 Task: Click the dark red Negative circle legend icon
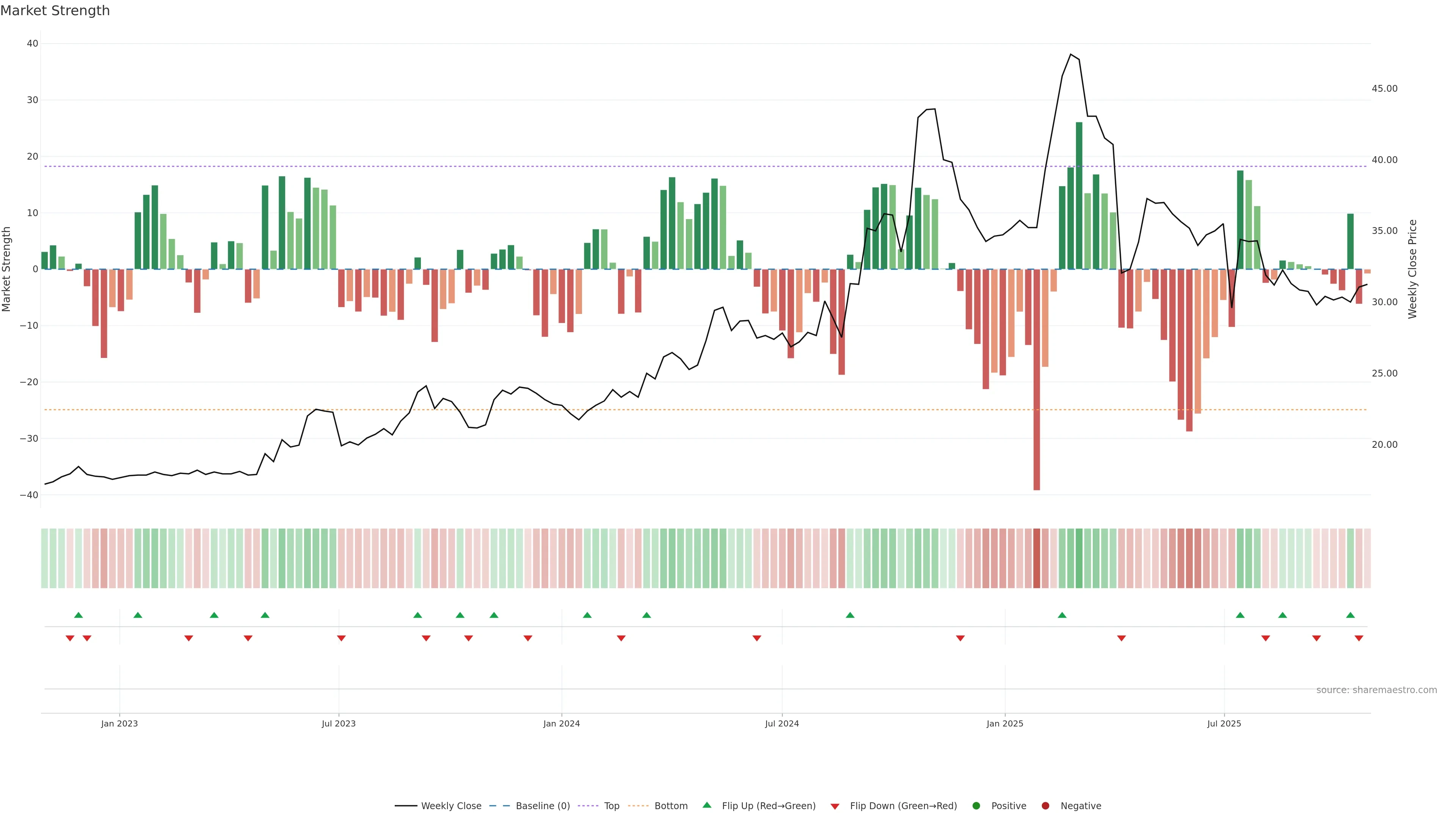[x=1045, y=806]
